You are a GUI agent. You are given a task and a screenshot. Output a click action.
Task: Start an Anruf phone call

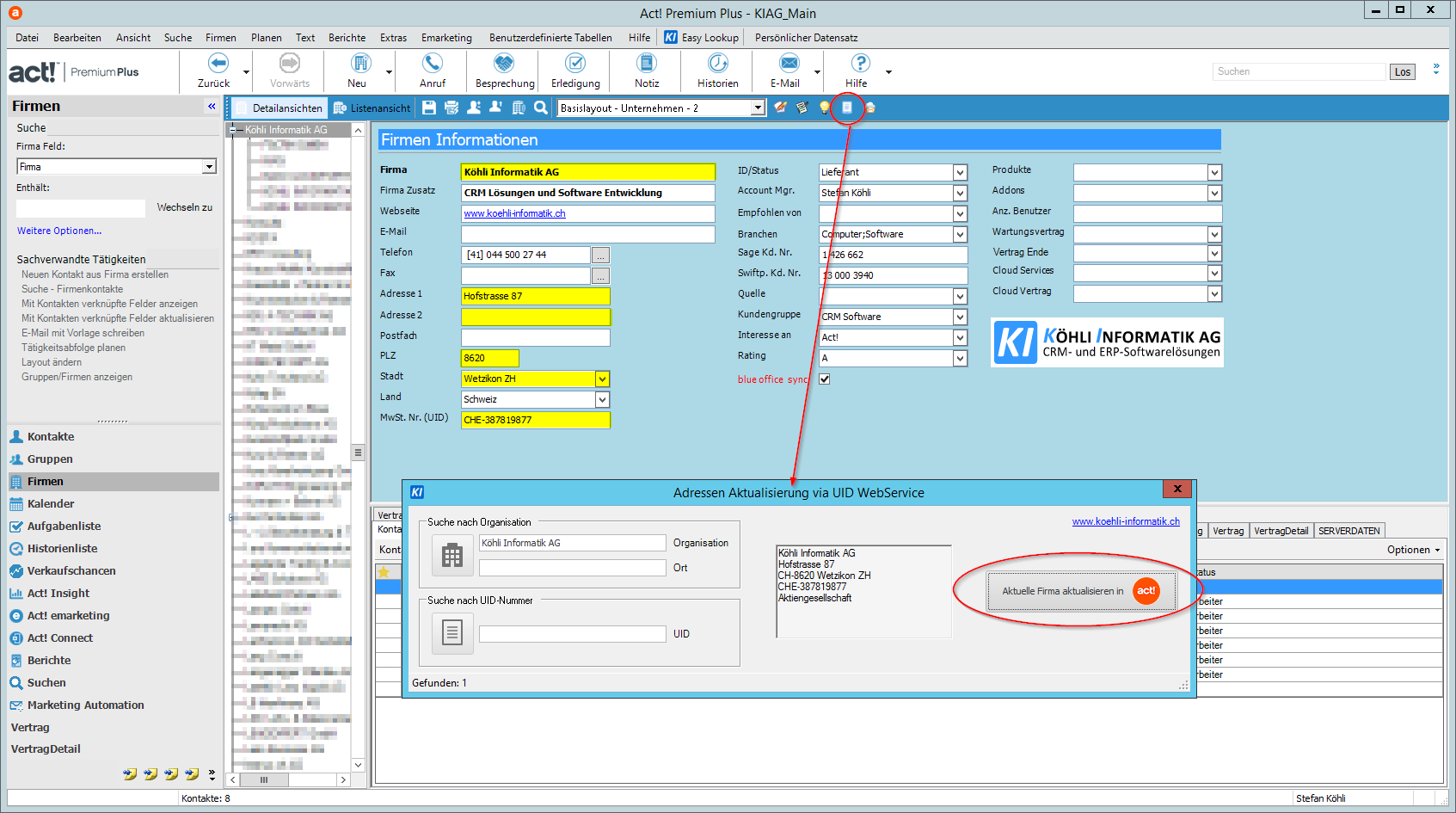pyautogui.click(x=432, y=63)
